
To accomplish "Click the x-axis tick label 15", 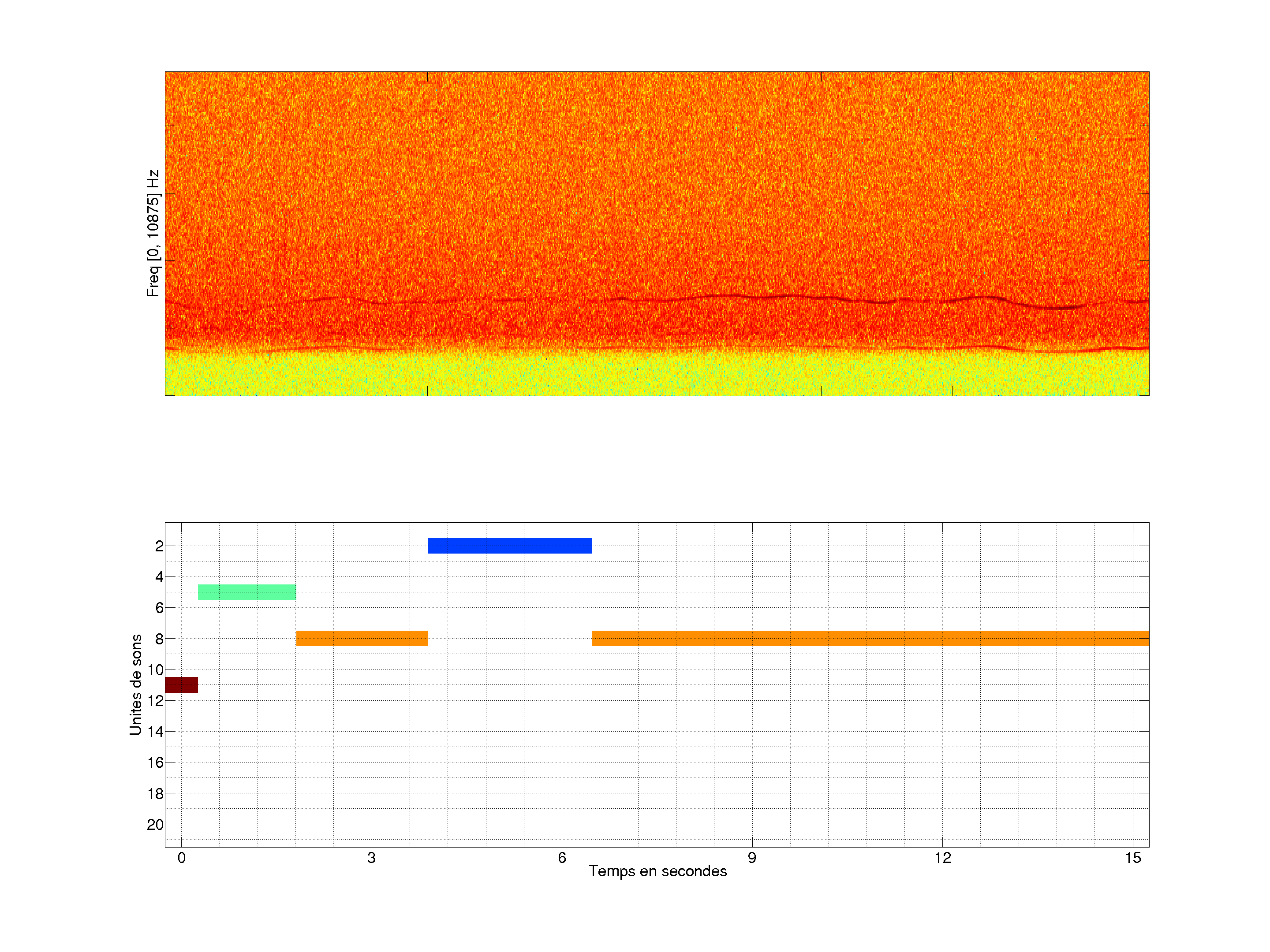I will tap(1132, 858).
